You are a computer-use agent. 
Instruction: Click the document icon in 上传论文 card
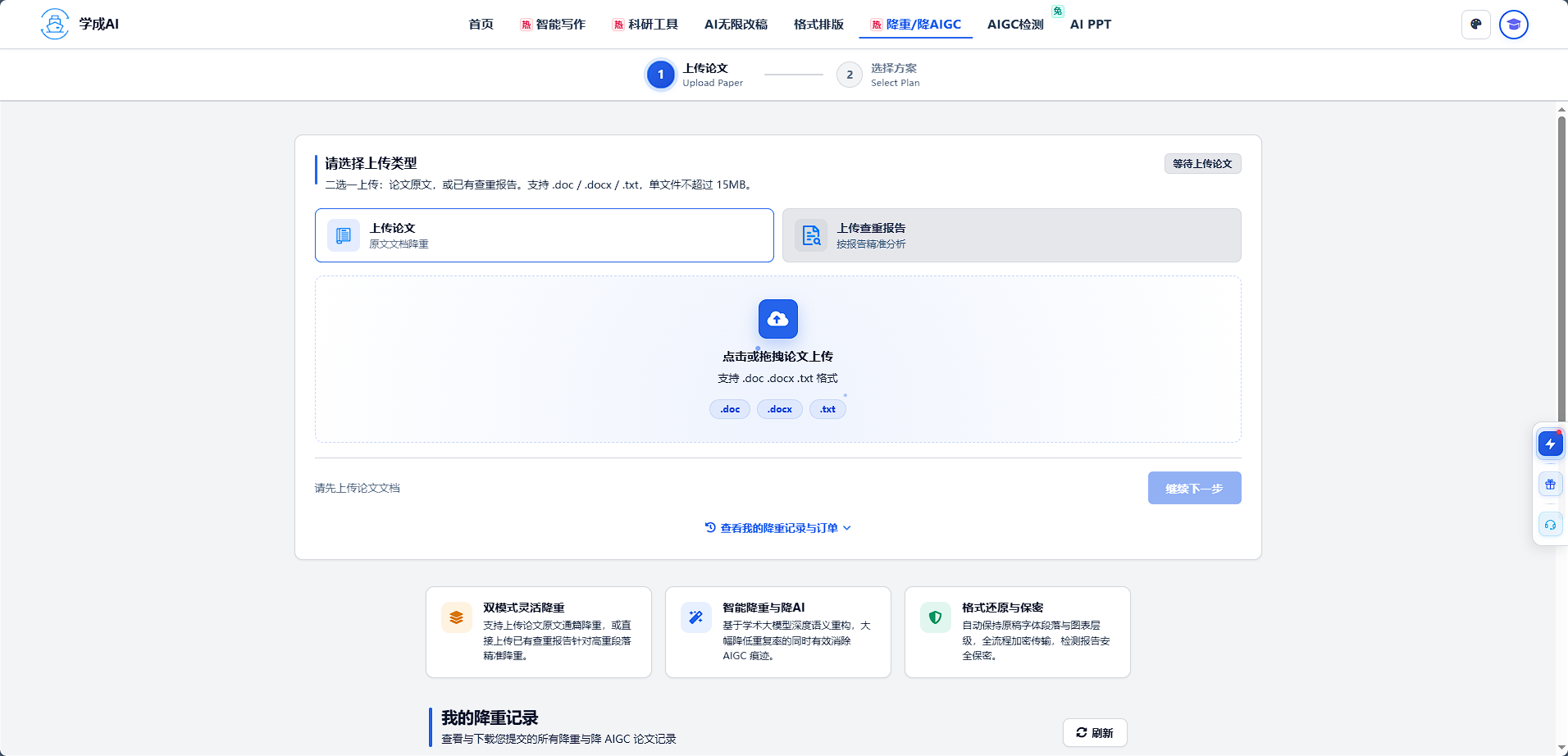(344, 235)
